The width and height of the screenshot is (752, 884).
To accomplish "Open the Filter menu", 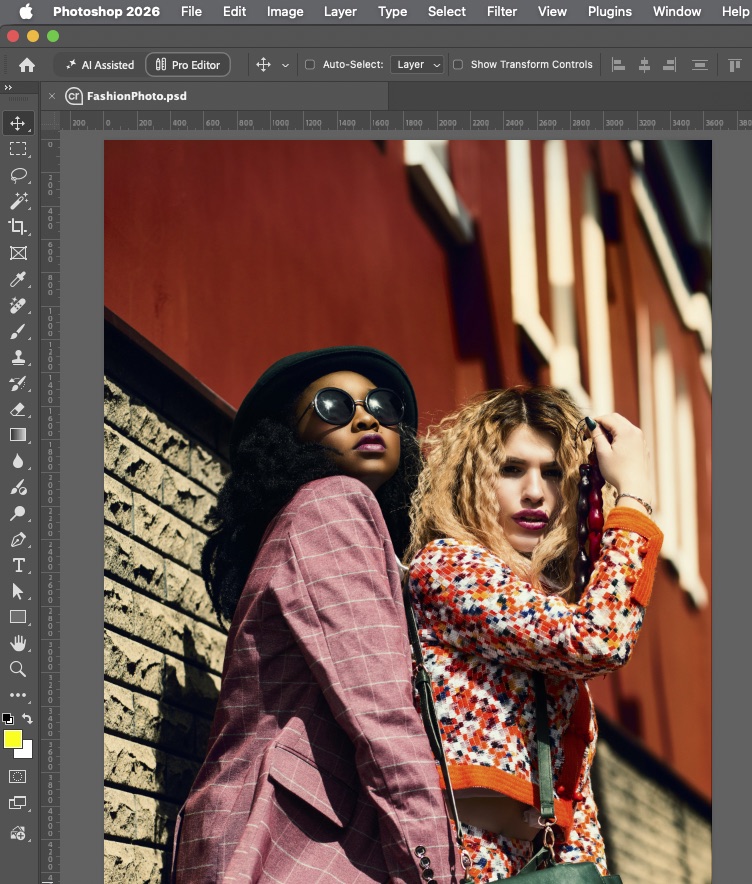I will 502,11.
